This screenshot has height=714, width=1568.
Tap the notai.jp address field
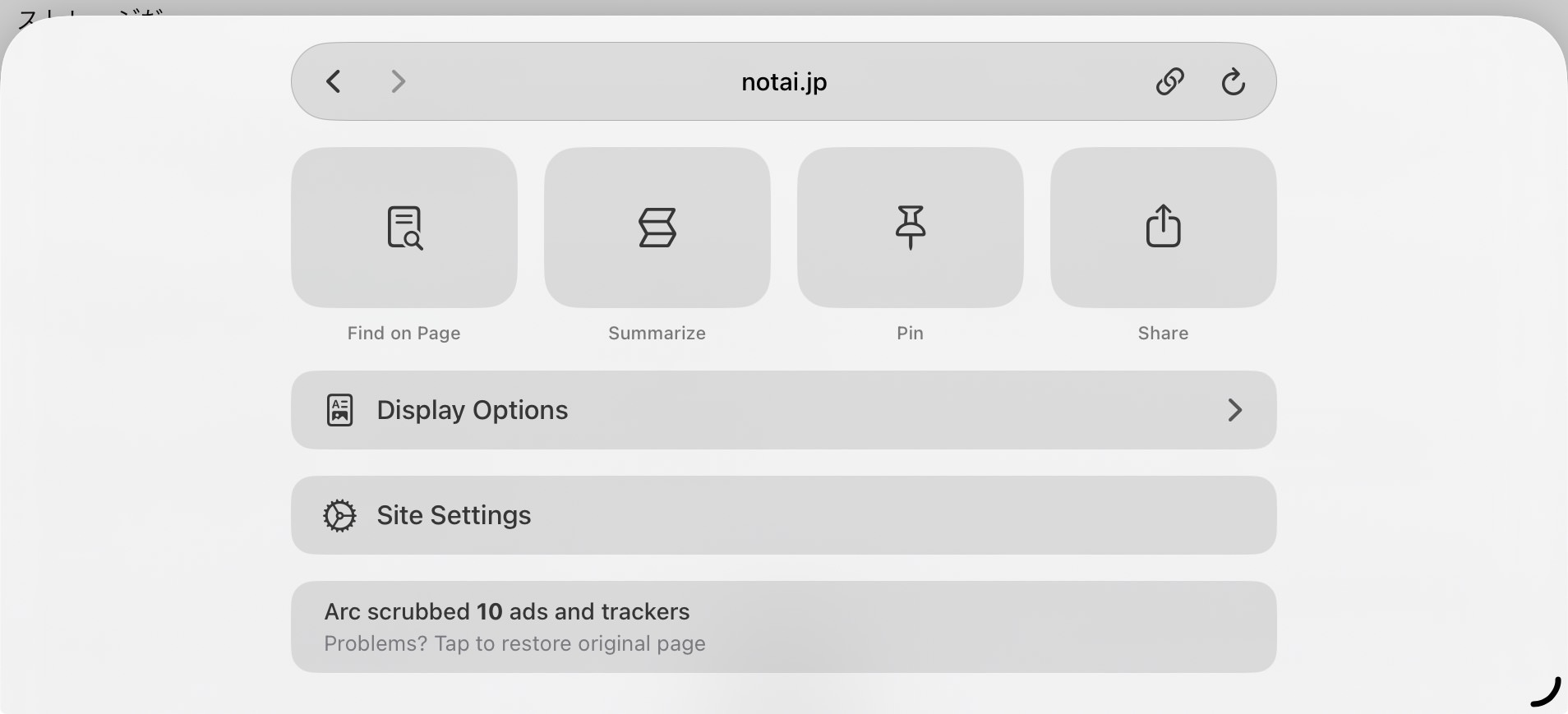click(x=783, y=82)
